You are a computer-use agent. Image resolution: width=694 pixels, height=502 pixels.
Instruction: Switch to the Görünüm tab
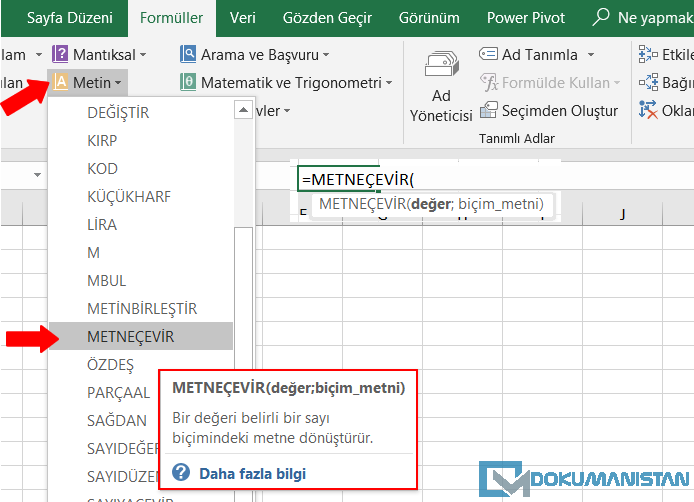tap(429, 18)
